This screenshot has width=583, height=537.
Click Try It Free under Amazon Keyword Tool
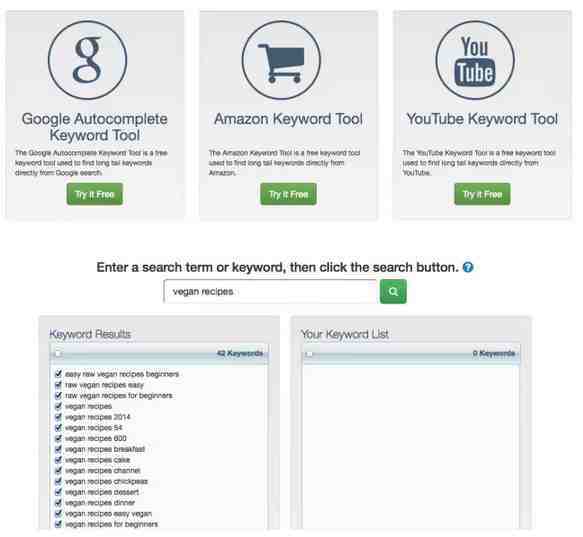tap(289, 194)
